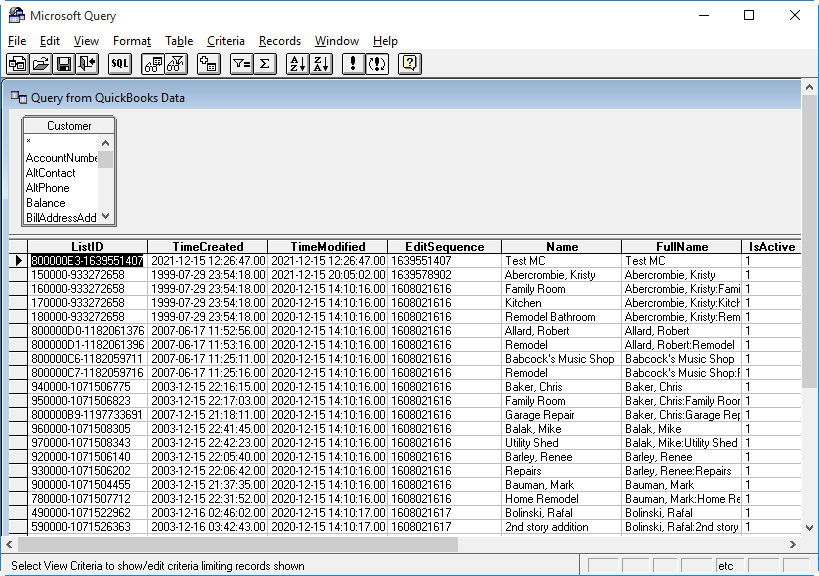This screenshot has width=819, height=576.
Task: Click the Query from QuickBooks Data window icon
Action: (19, 98)
